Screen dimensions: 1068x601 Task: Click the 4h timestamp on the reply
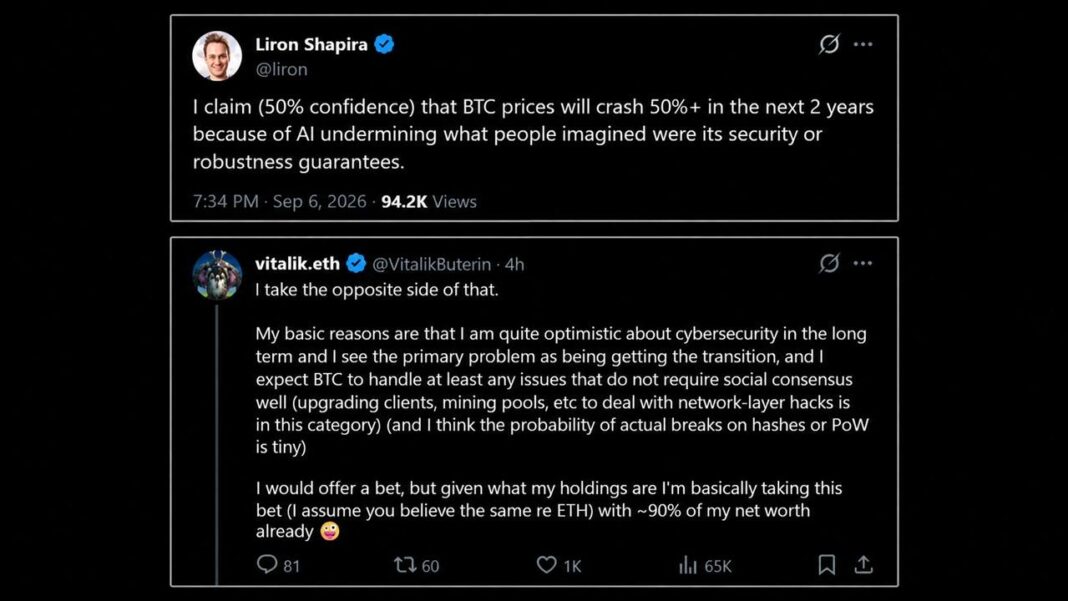[x=514, y=264]
